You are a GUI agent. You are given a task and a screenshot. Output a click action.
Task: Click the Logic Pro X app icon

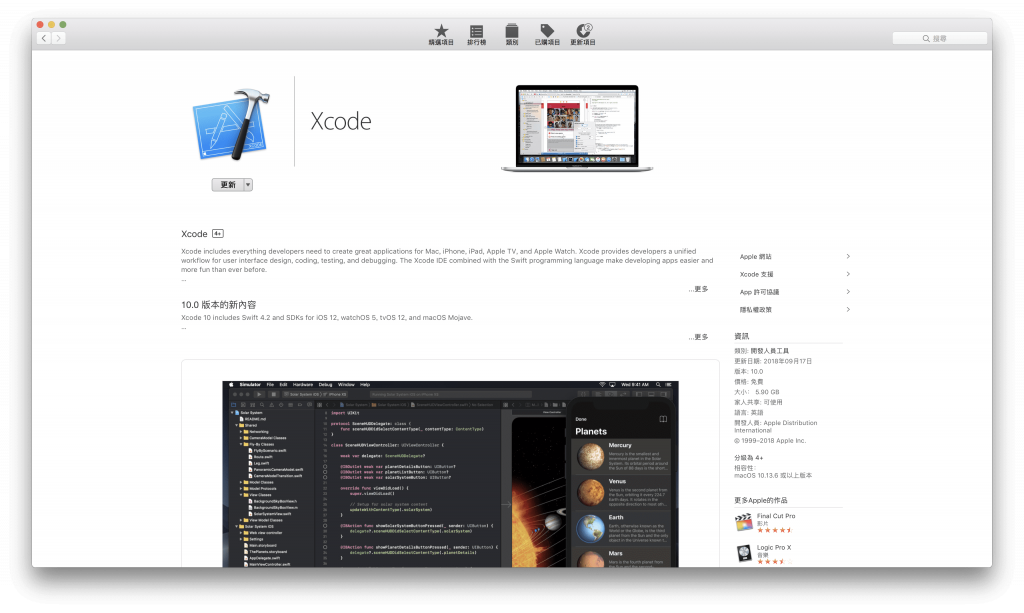[x=744, y=554]
